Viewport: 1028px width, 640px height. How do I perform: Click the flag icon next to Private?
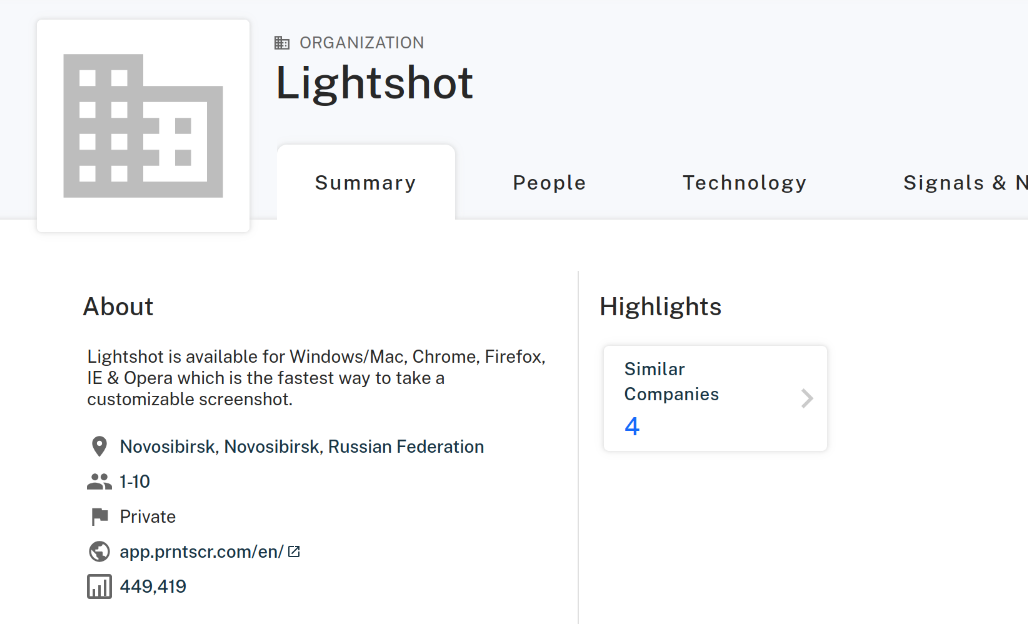point(99,517)
